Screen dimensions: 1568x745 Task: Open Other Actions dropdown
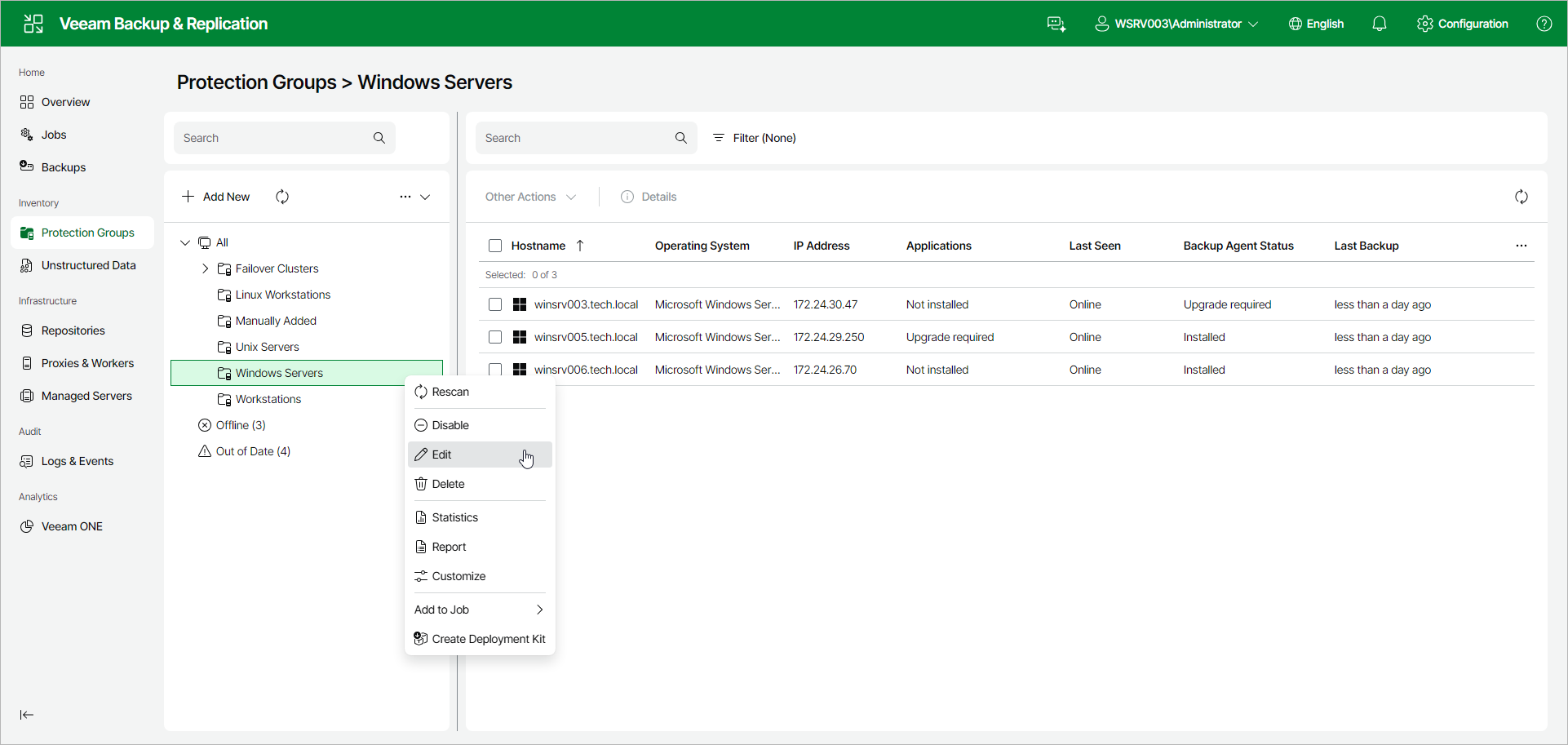point(531,197)
